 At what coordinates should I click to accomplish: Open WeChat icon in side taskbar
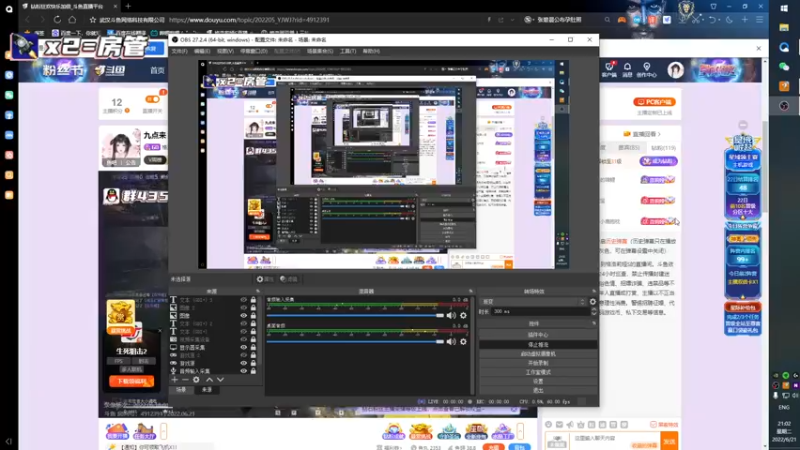[784, 66]
